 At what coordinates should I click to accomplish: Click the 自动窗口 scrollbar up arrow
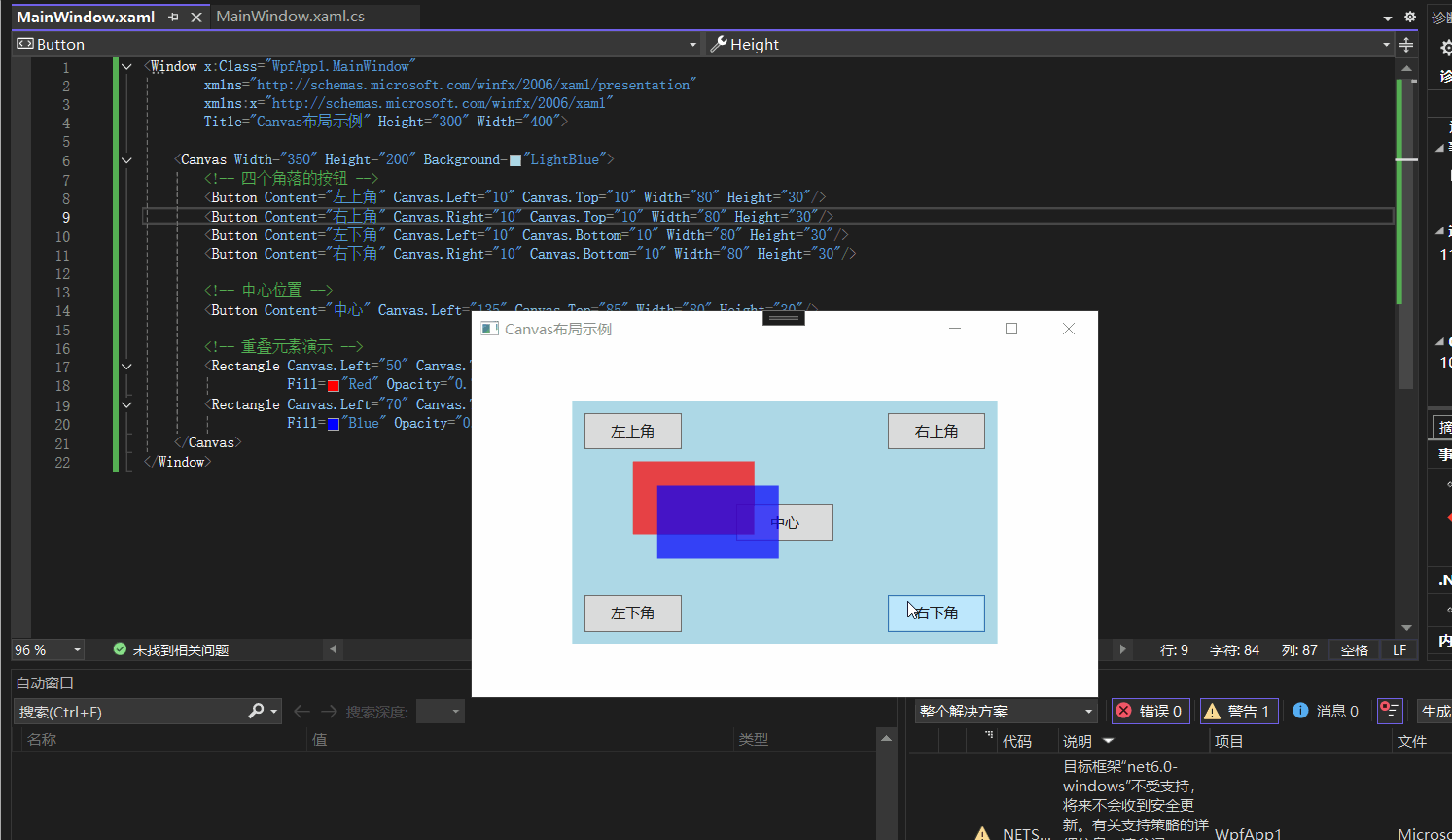[x=886, y=739]
